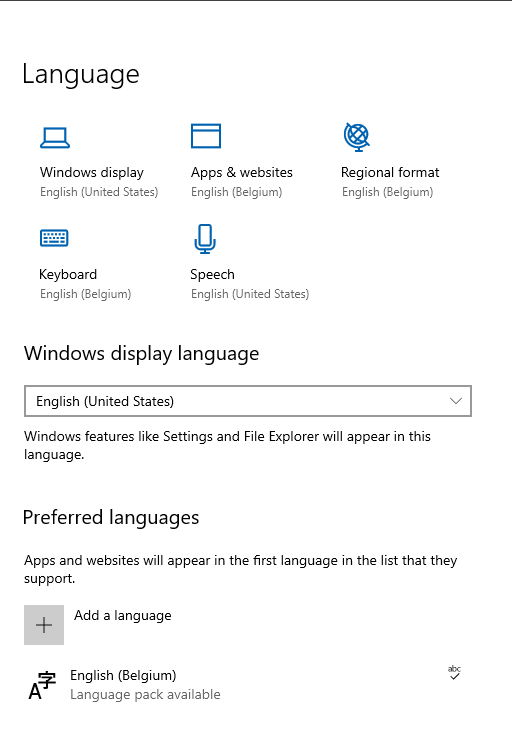Image resolution: width=512 pixels, height=754 pixels.
Task: Open the Windows display laptop icon
Action: [55, 138]
